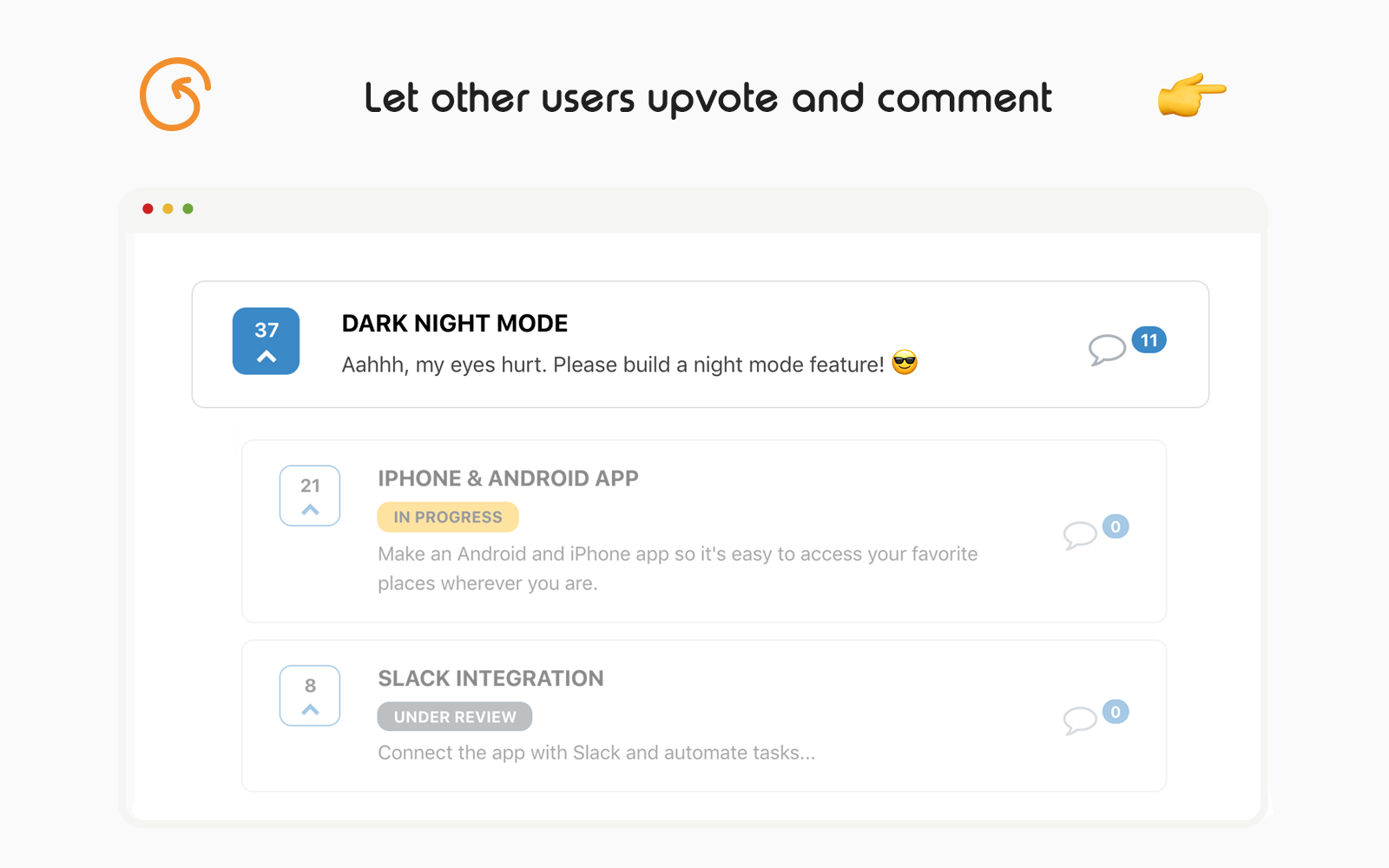Open comments bubble for iPhone & Android App
This screenshot has width=1389, height=868.
point(1080,535)
